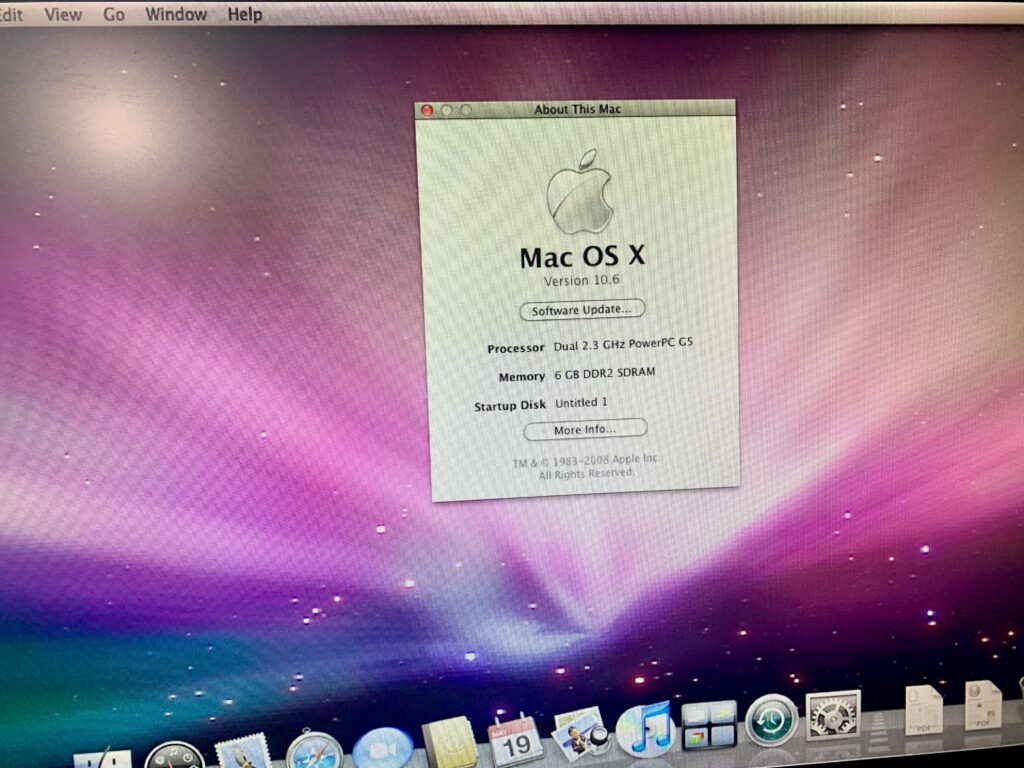Launch Preview from the Dock
This screenshot has width=1024, height=768.
click(581, 734)
